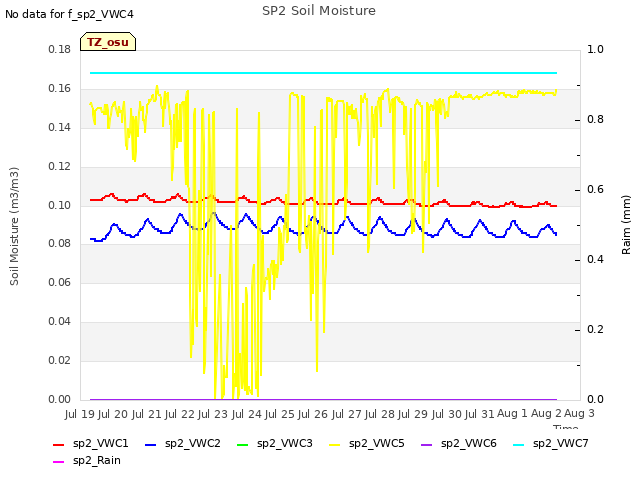Click the 0.06 left axis value
Viewport: 640px width, 480px height.
pos(60,282)
